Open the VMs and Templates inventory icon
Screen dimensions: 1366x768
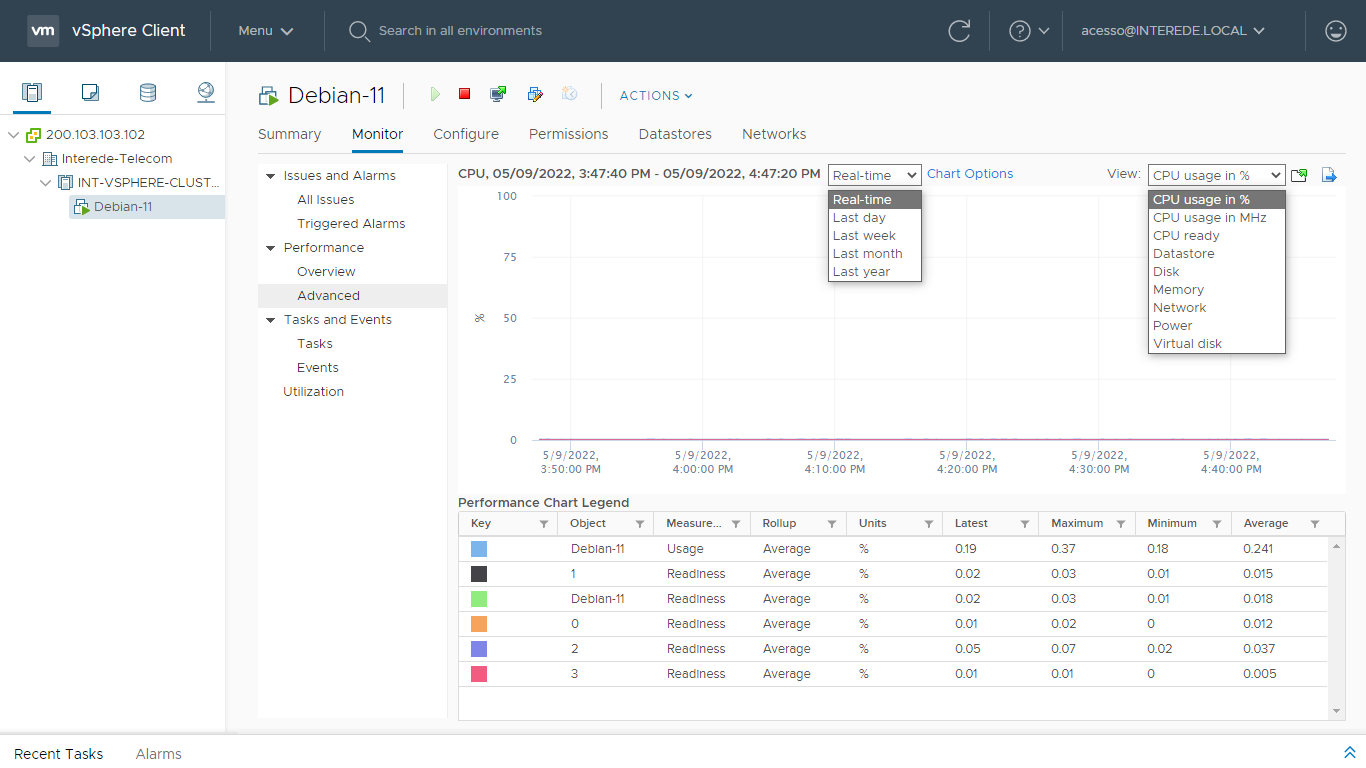pos(90,93)
